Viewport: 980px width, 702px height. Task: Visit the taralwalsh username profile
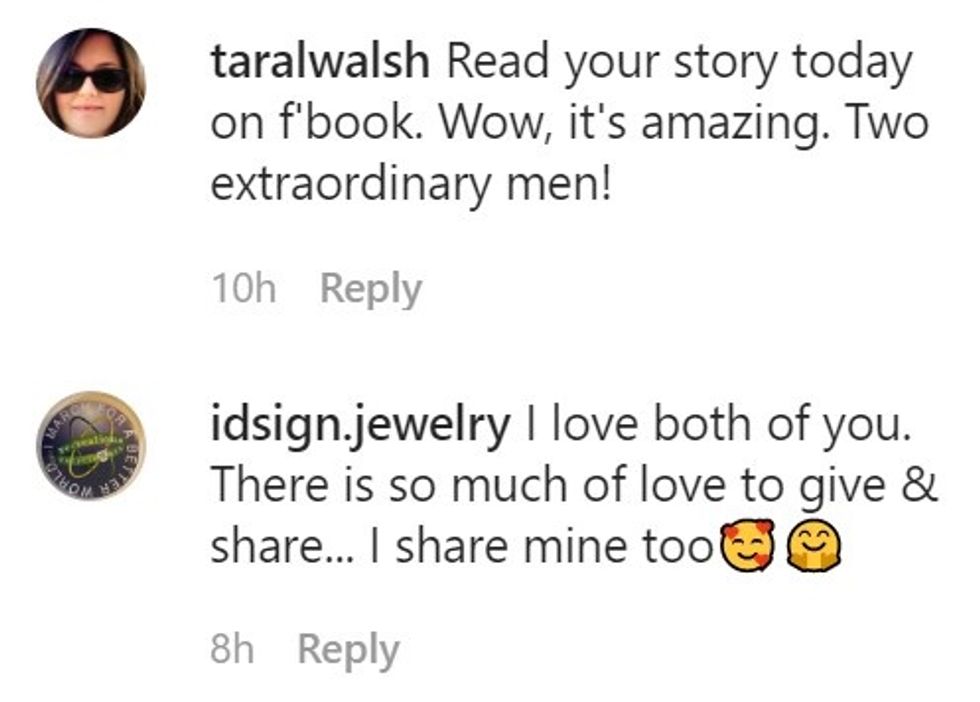[321, 64]
